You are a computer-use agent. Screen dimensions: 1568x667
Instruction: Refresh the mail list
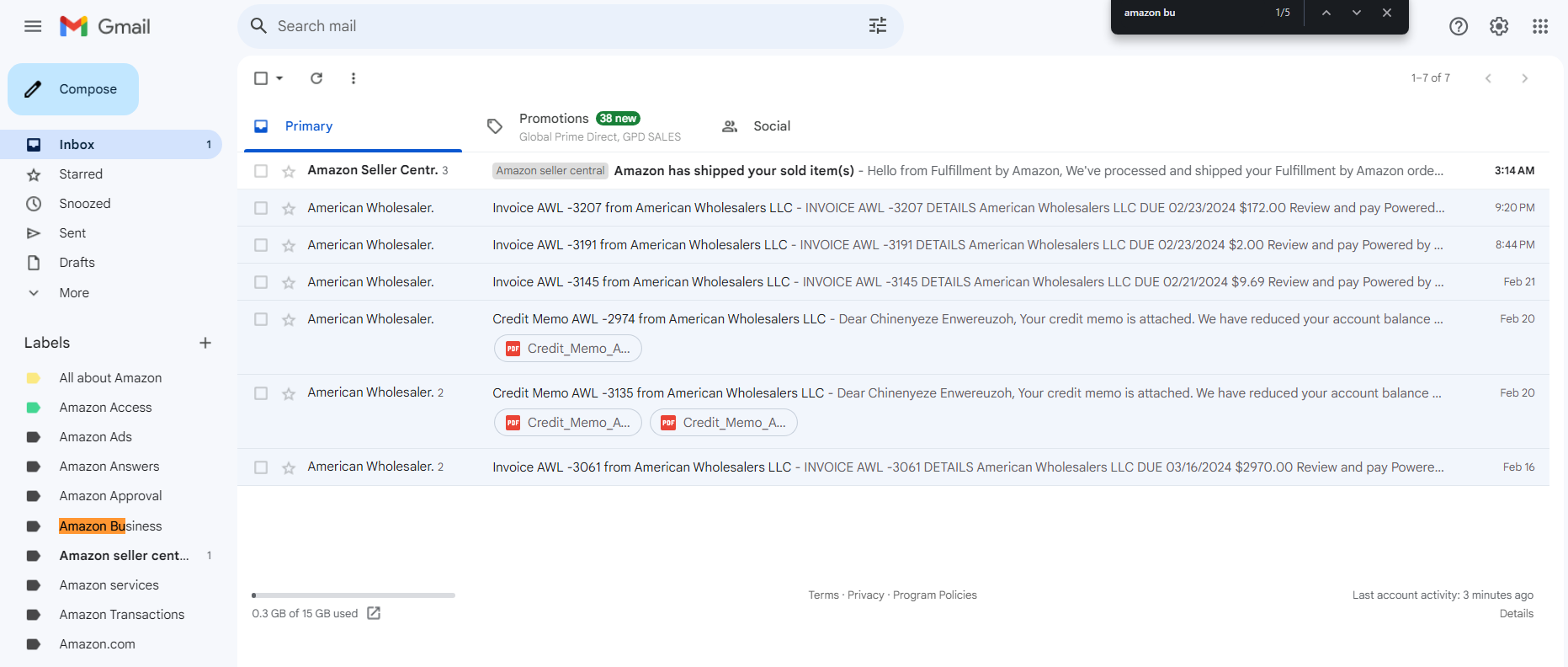(x=316, y=78)
